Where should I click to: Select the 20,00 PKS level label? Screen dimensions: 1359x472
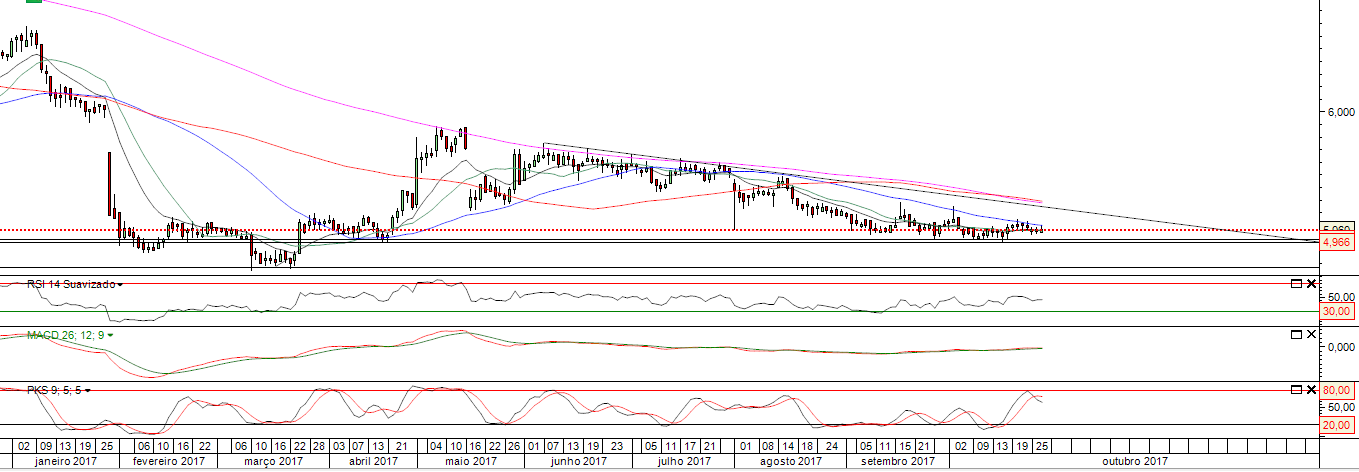1337,425
